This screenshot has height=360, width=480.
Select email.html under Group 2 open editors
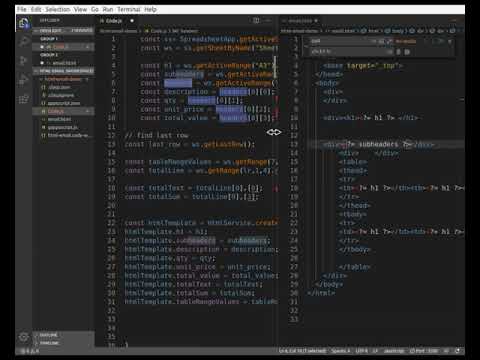(x=63, y=63)
